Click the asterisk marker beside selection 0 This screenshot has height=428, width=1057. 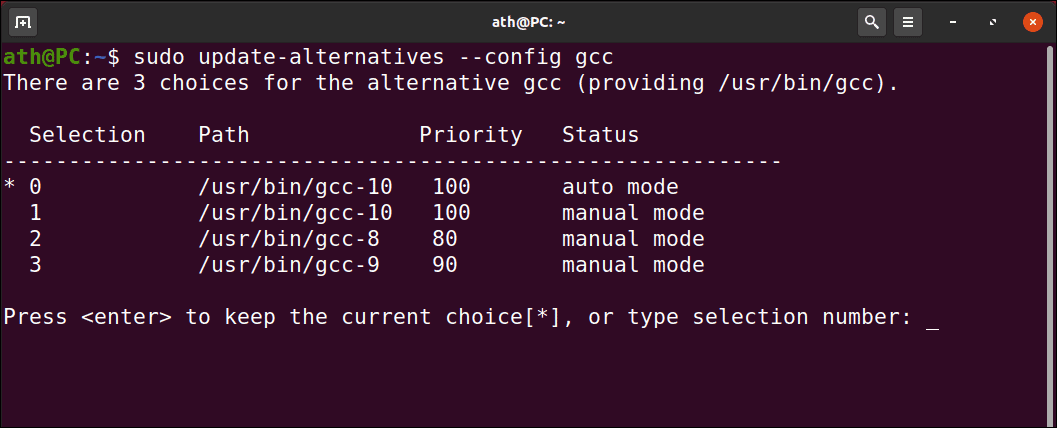coord(9,187)
